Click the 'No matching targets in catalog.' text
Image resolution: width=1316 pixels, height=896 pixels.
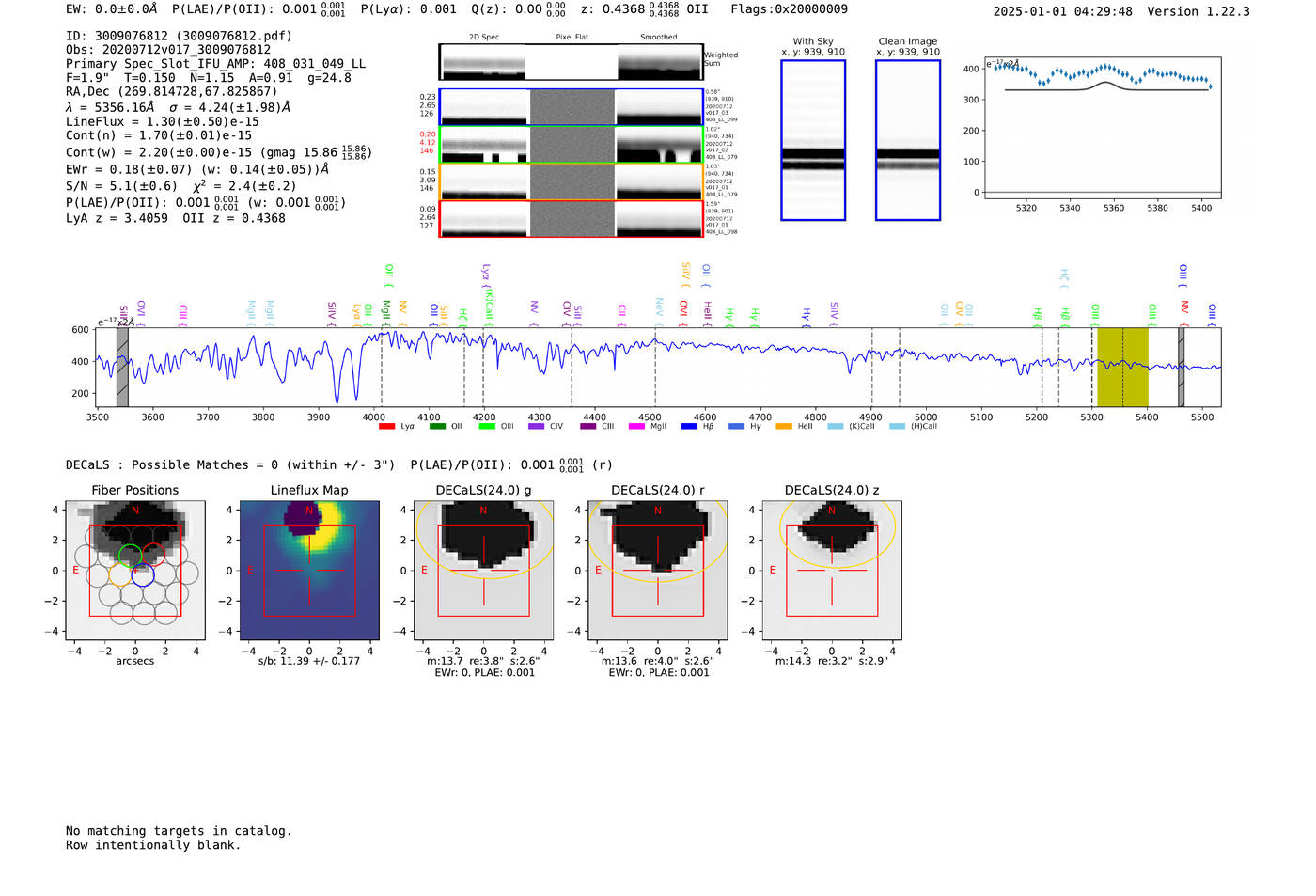[x=179, y=831]
